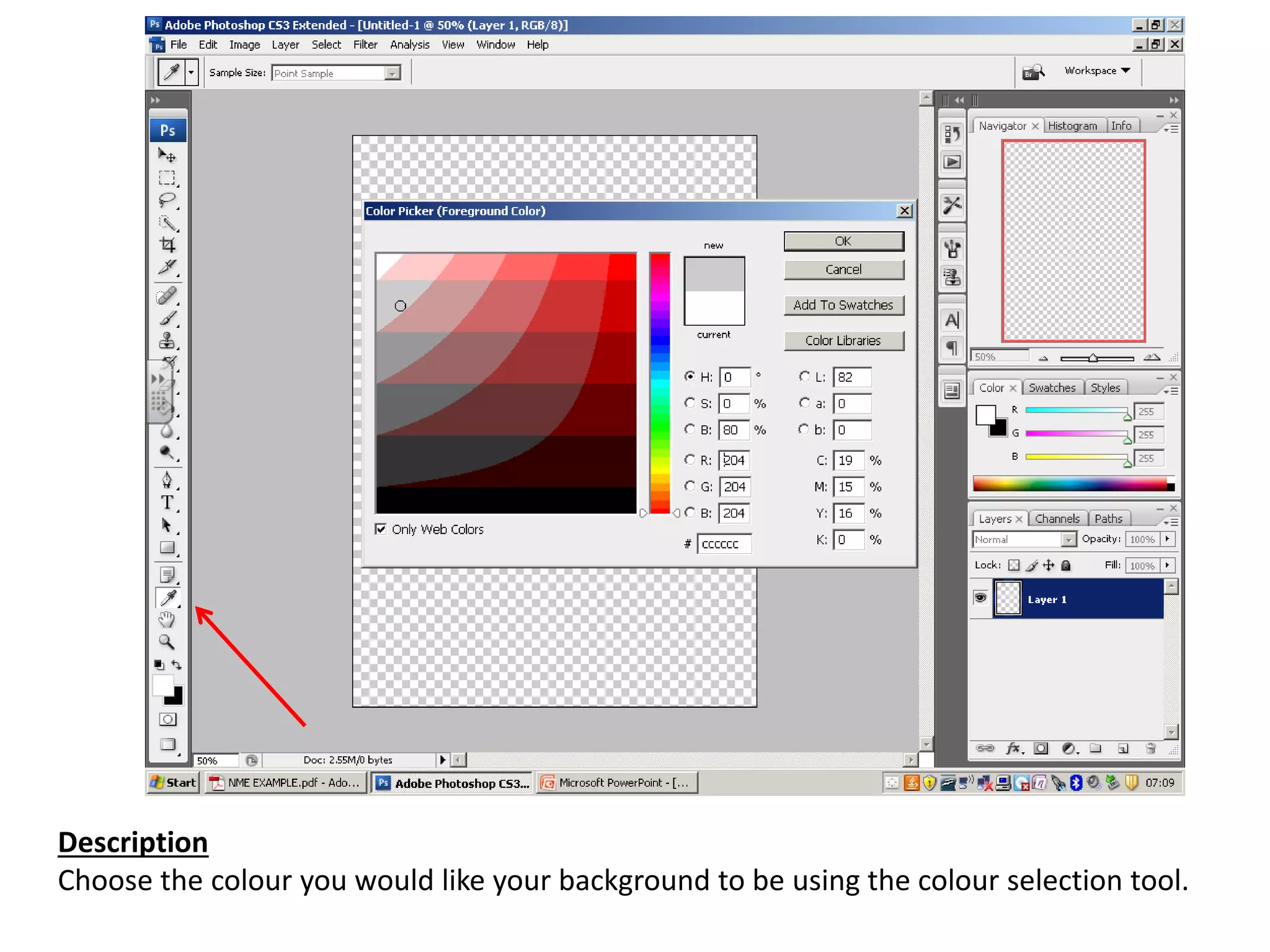
Task: Create a new layer
Action: [1123, 748]
